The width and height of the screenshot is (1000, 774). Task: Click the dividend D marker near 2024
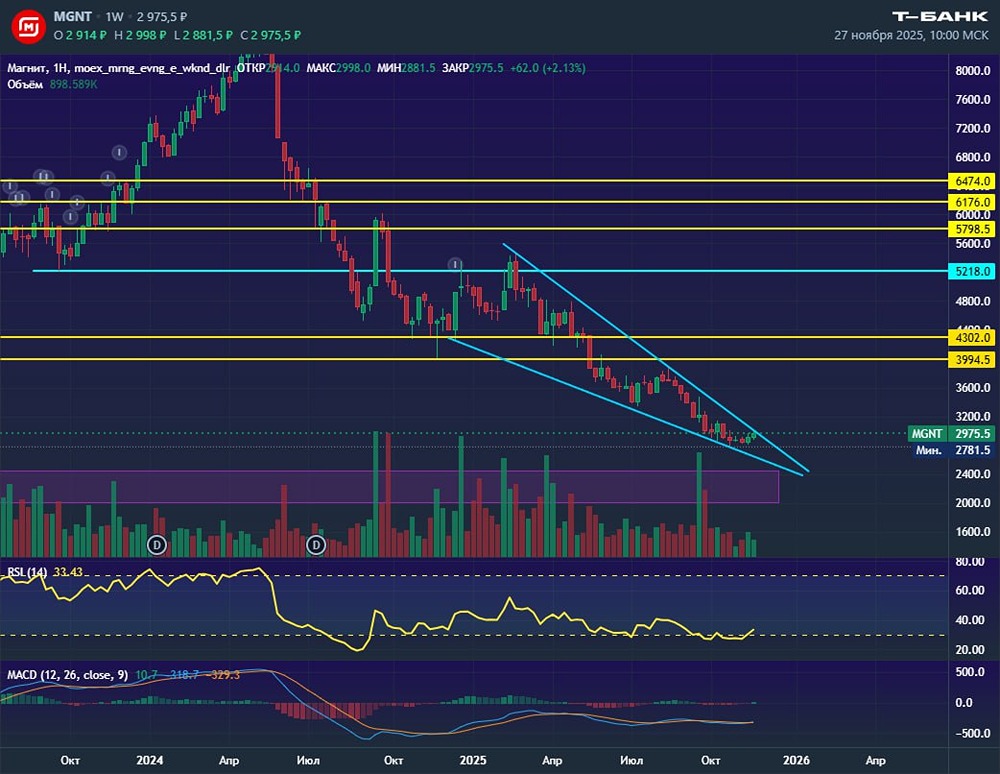[157, 545]
